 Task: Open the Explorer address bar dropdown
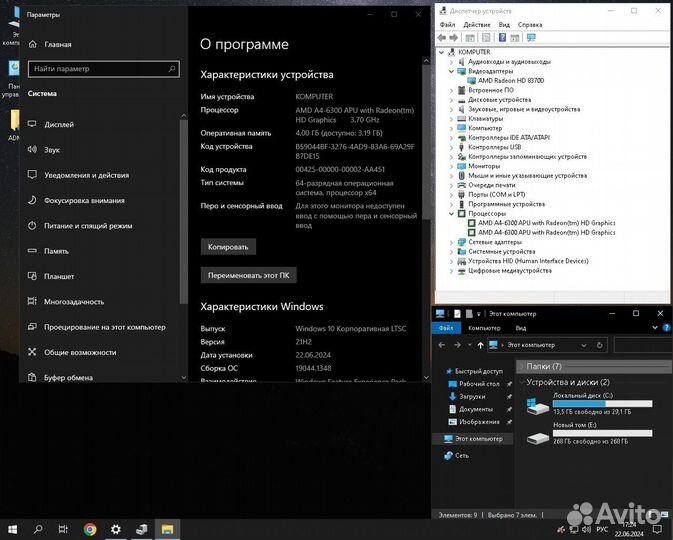584,345
